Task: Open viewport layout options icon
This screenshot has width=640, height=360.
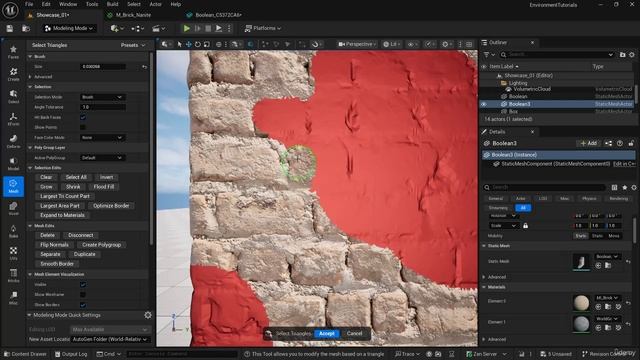Action: pyautogui.click(x=469, y=44)
